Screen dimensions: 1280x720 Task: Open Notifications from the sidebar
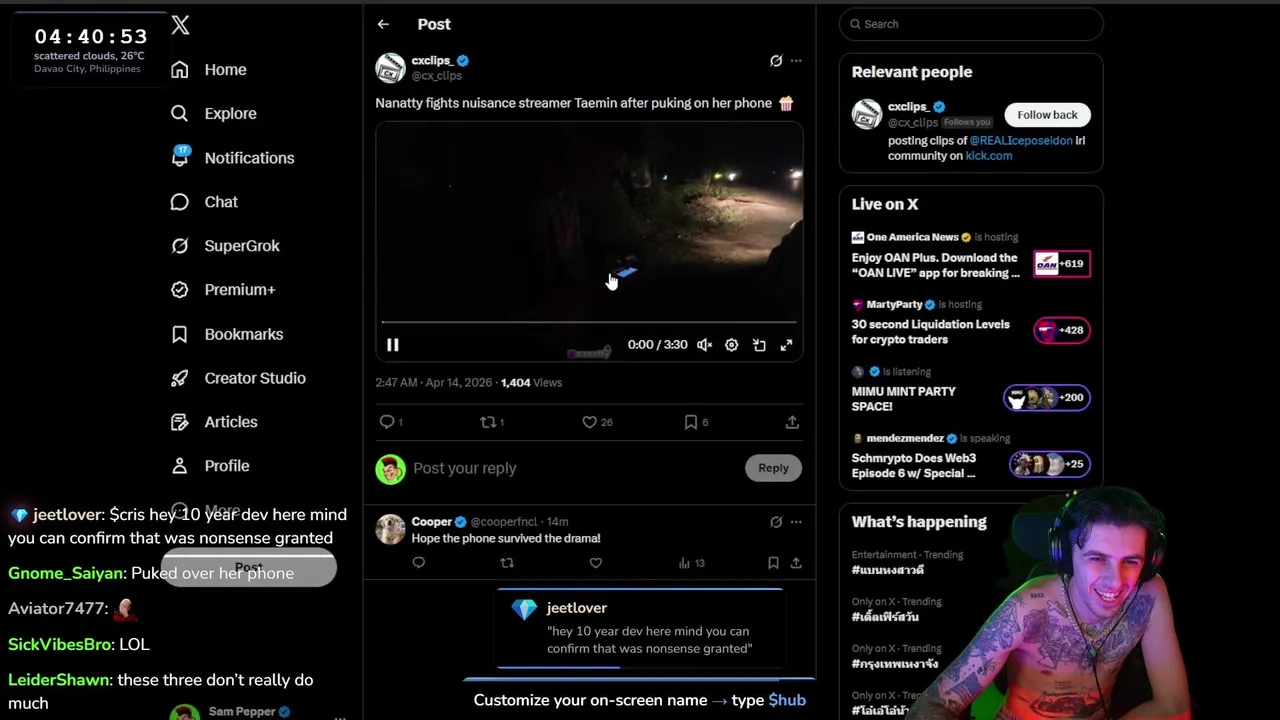tap(232, 158)
